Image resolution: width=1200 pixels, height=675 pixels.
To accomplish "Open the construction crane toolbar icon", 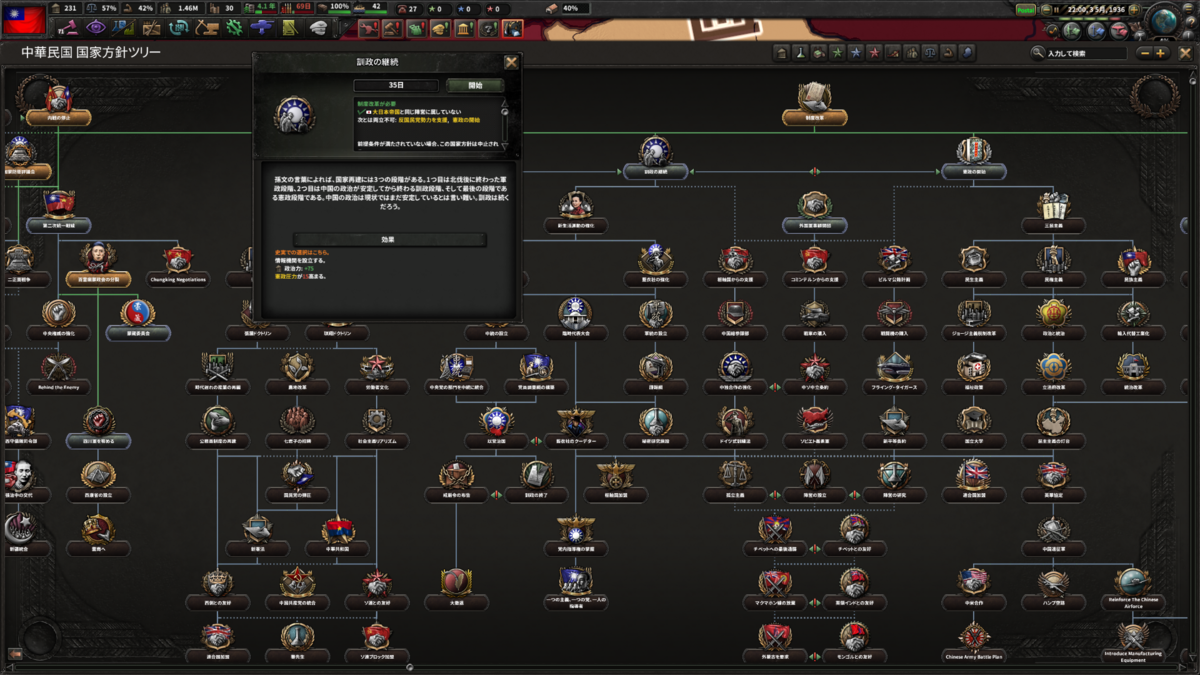I will [x=206, y=27].
